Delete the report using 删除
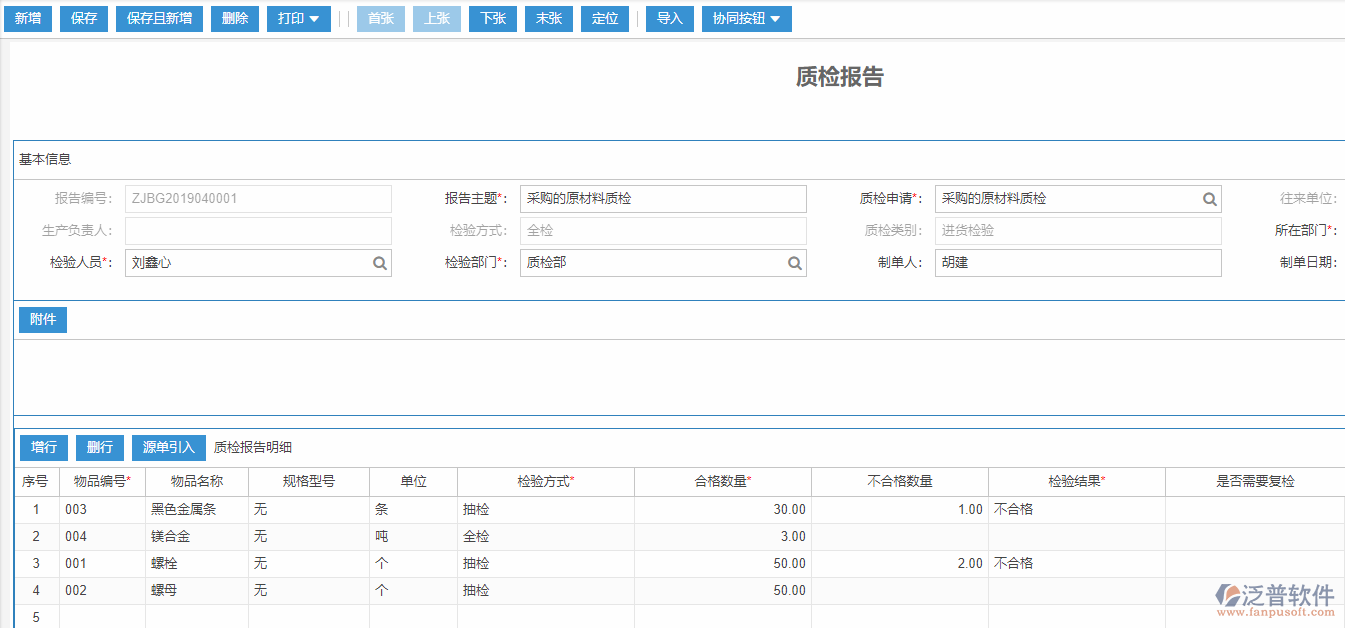1345x628 pixels. [x=234, y=18]
